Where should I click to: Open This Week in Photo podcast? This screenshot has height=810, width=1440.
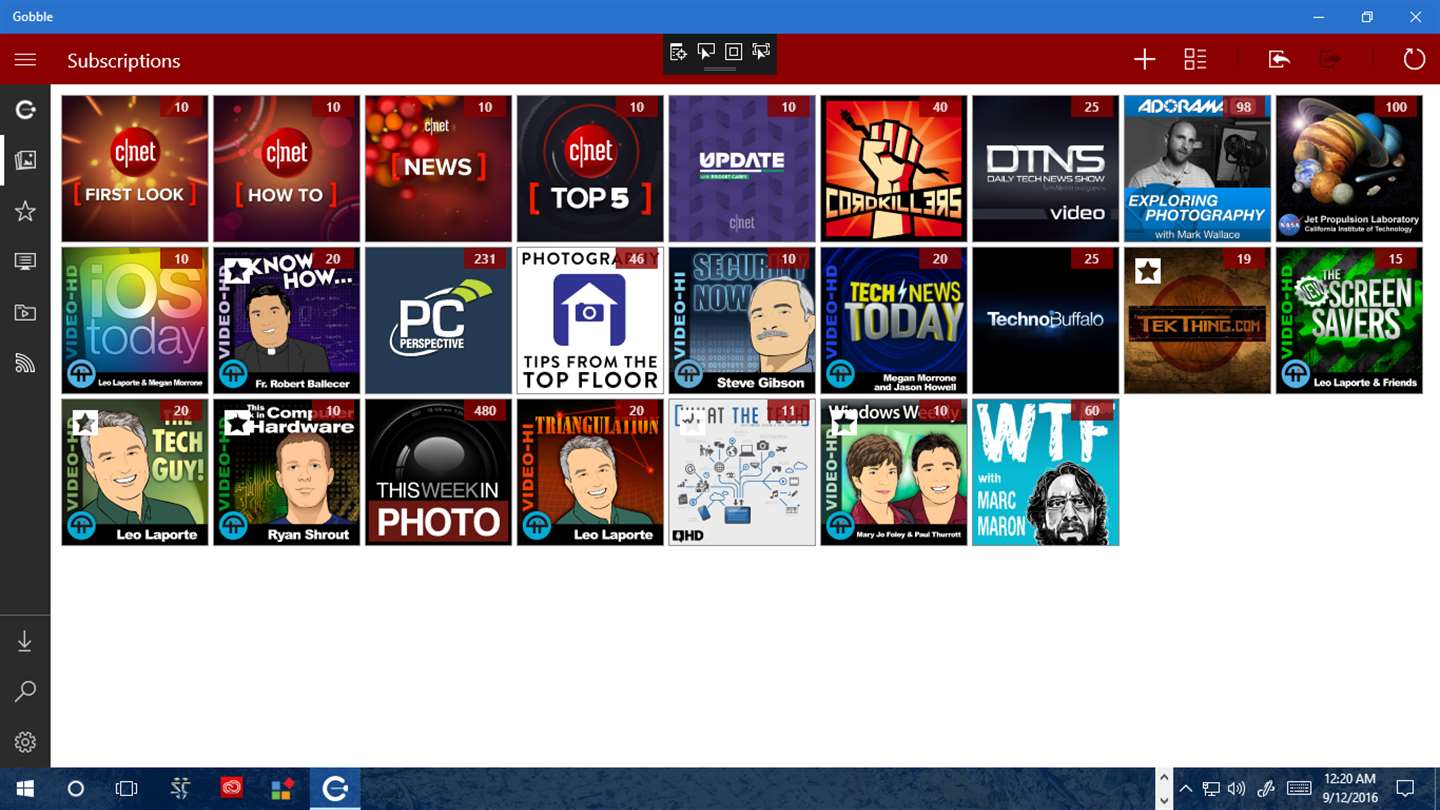[438, 473]
